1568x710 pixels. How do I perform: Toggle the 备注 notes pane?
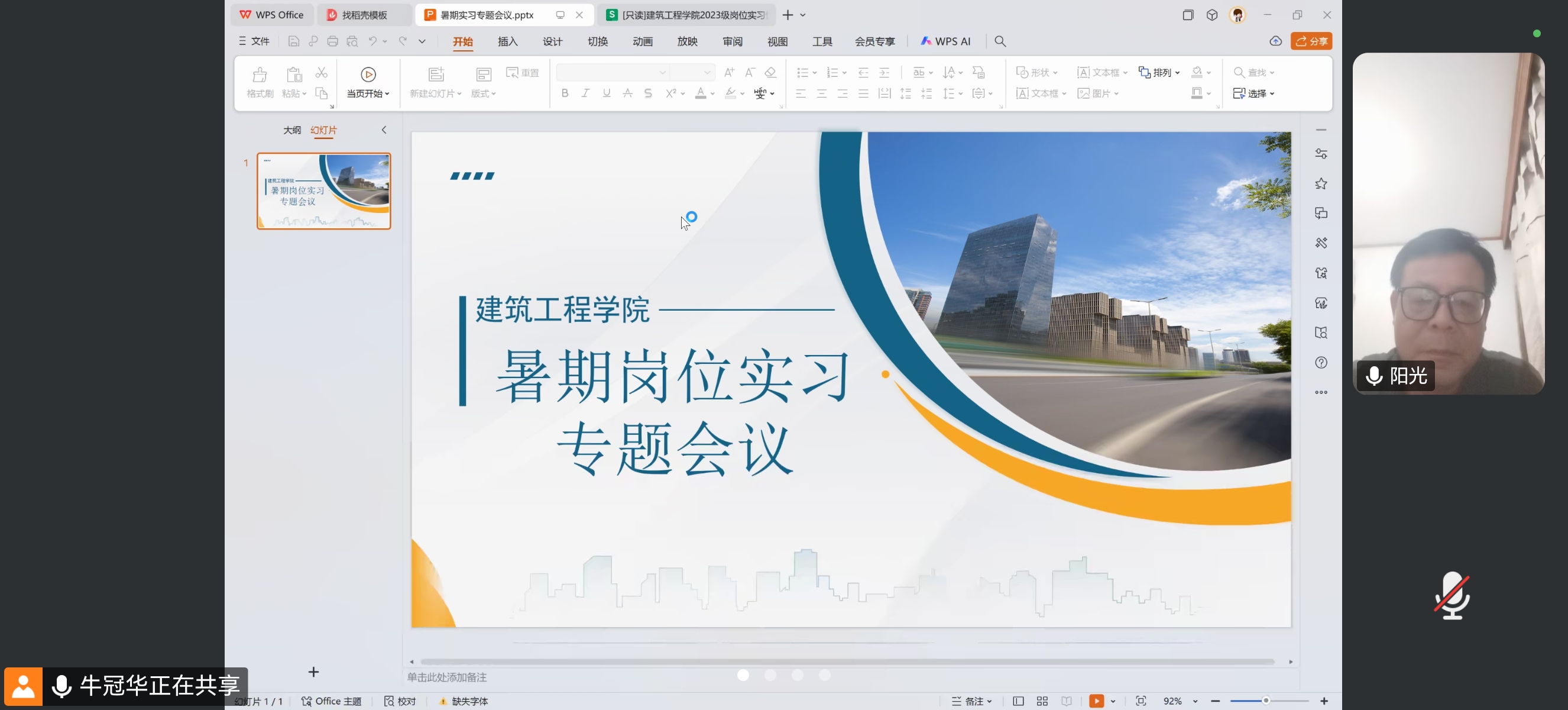pyautogui.click(x=972, y=701)
